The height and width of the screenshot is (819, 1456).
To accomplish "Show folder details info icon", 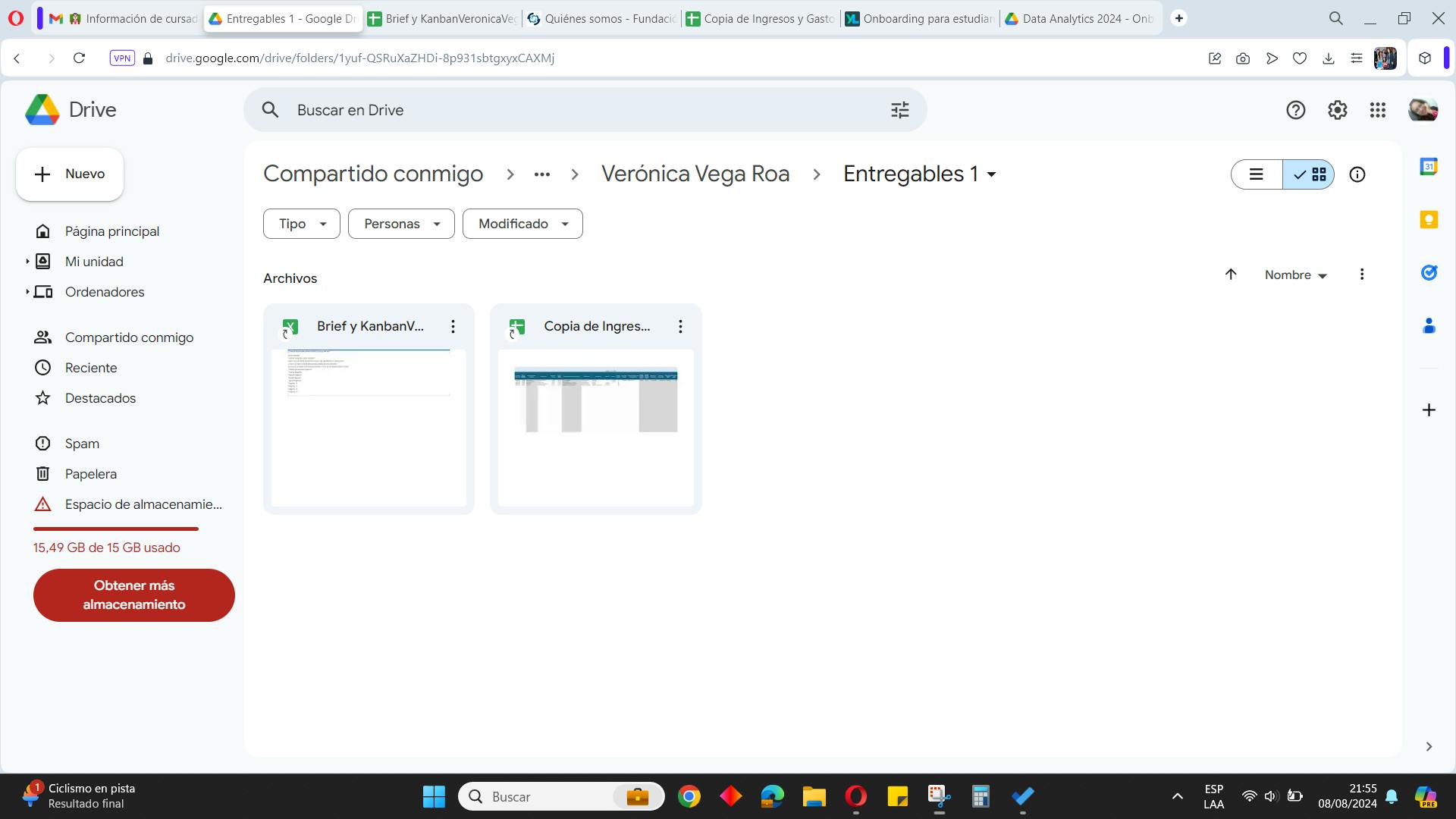I will [x=1357, y=174].
